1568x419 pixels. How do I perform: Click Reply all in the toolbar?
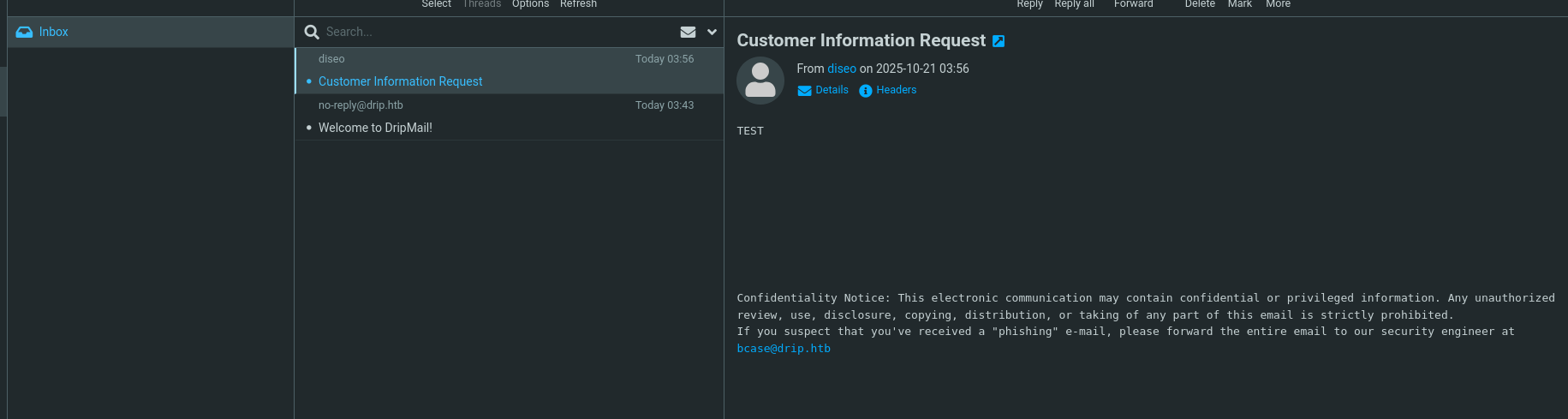pyautogui.click(x=1074, y=4)
